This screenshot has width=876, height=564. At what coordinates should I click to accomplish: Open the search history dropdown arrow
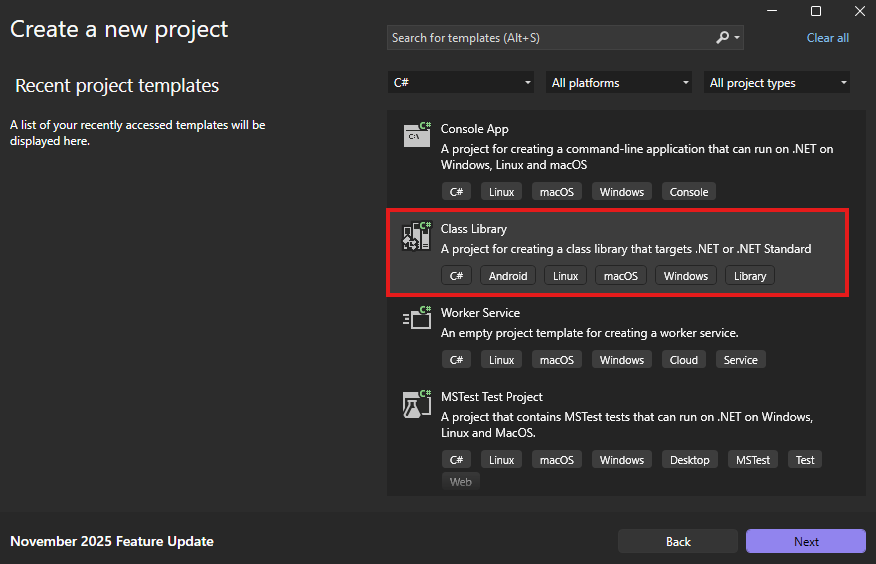coord(737,37)
